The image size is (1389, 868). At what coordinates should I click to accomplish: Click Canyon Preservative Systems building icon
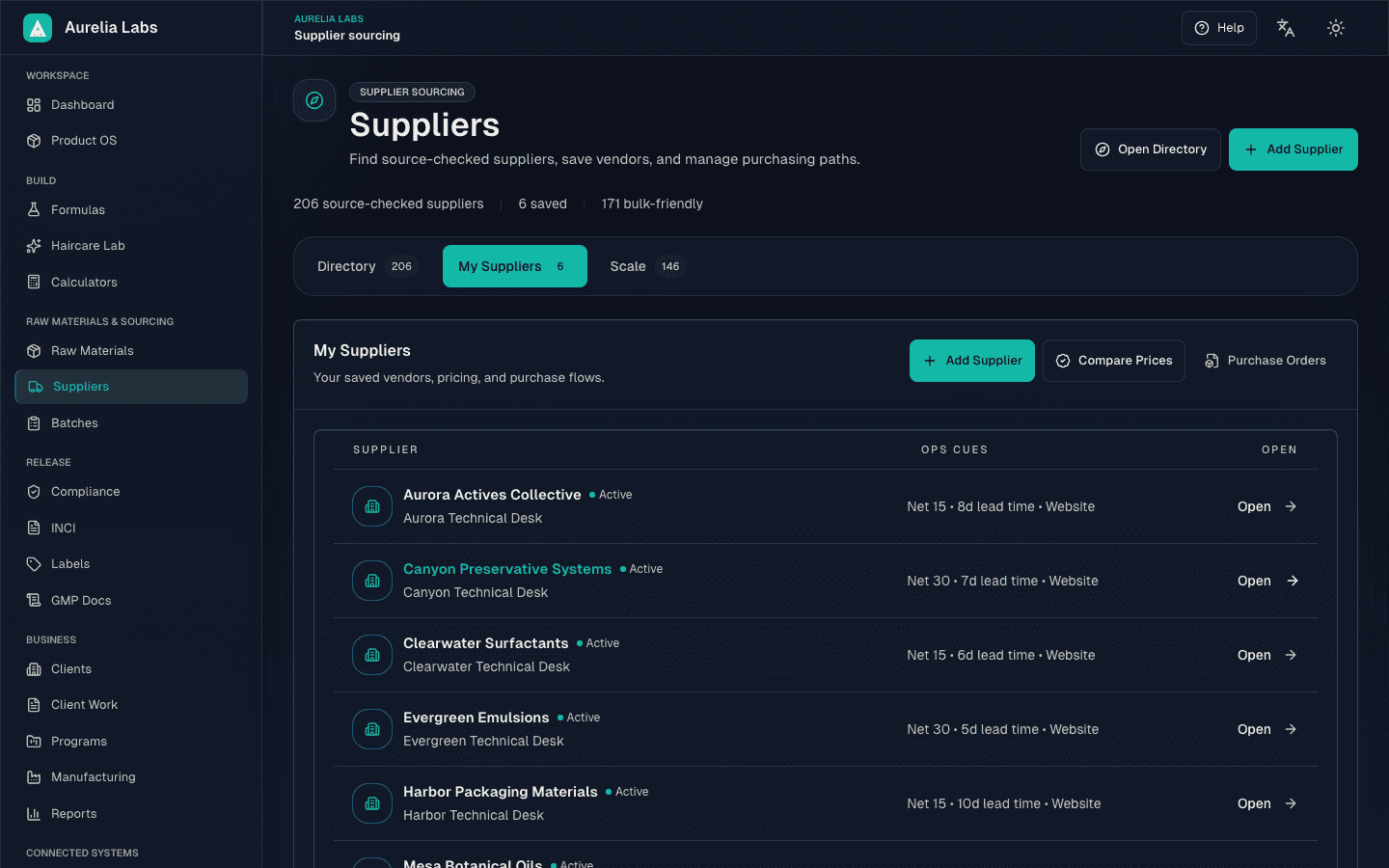pos(372,581)
